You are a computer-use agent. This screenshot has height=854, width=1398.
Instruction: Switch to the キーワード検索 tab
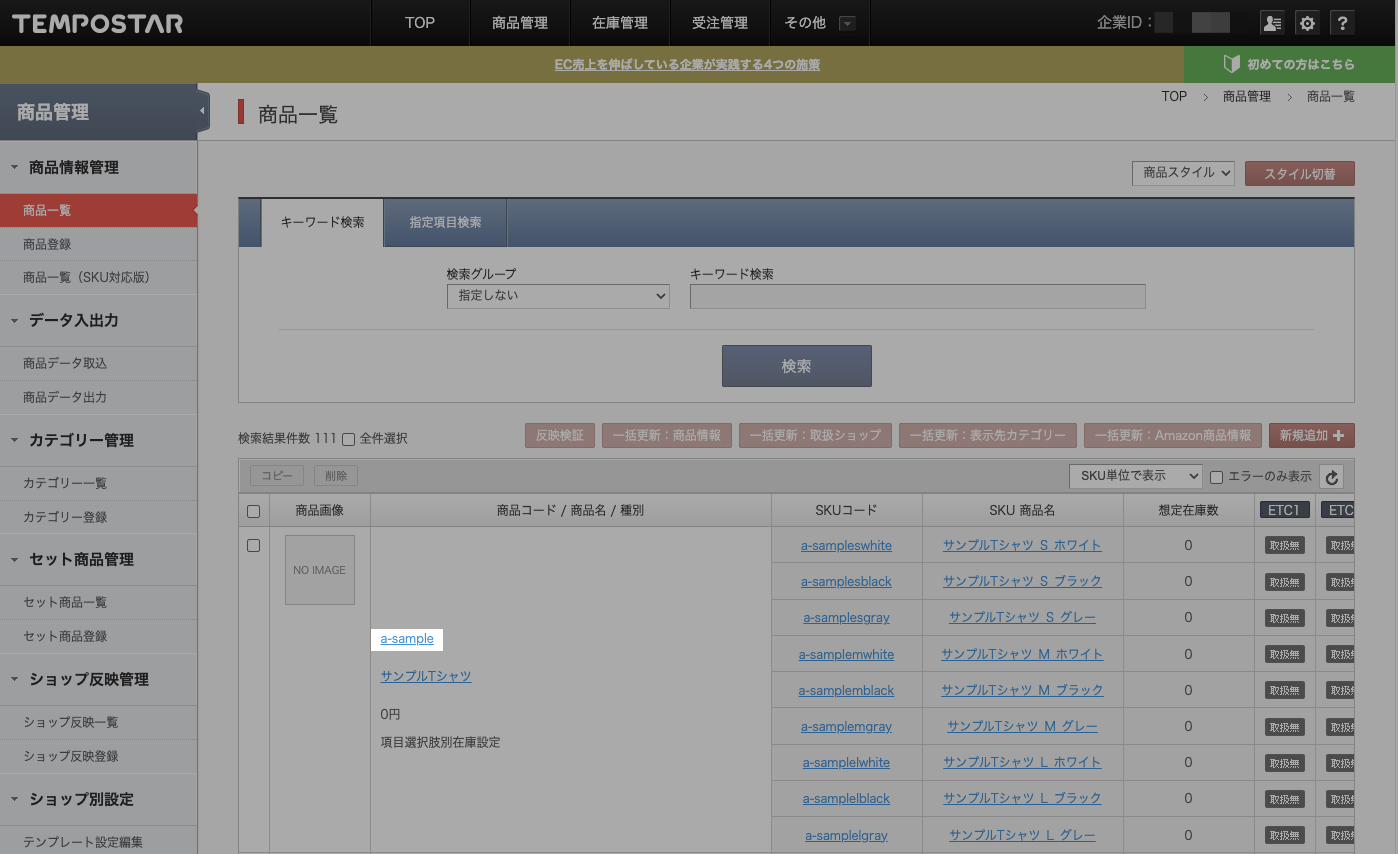coord(322,222)
